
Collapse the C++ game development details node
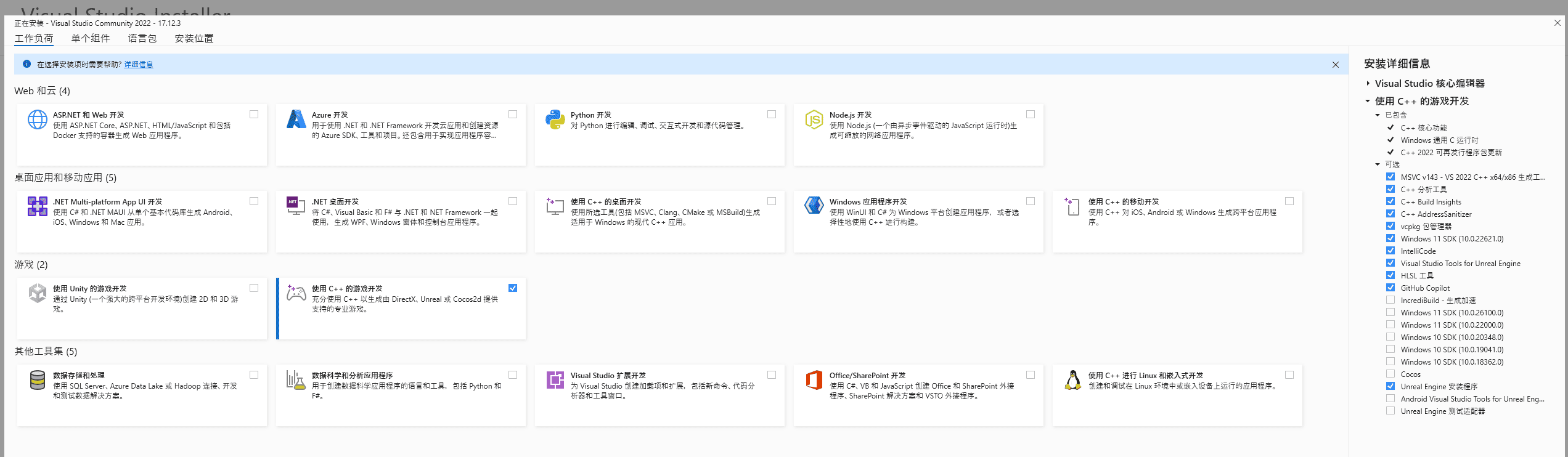point(1368,101)
